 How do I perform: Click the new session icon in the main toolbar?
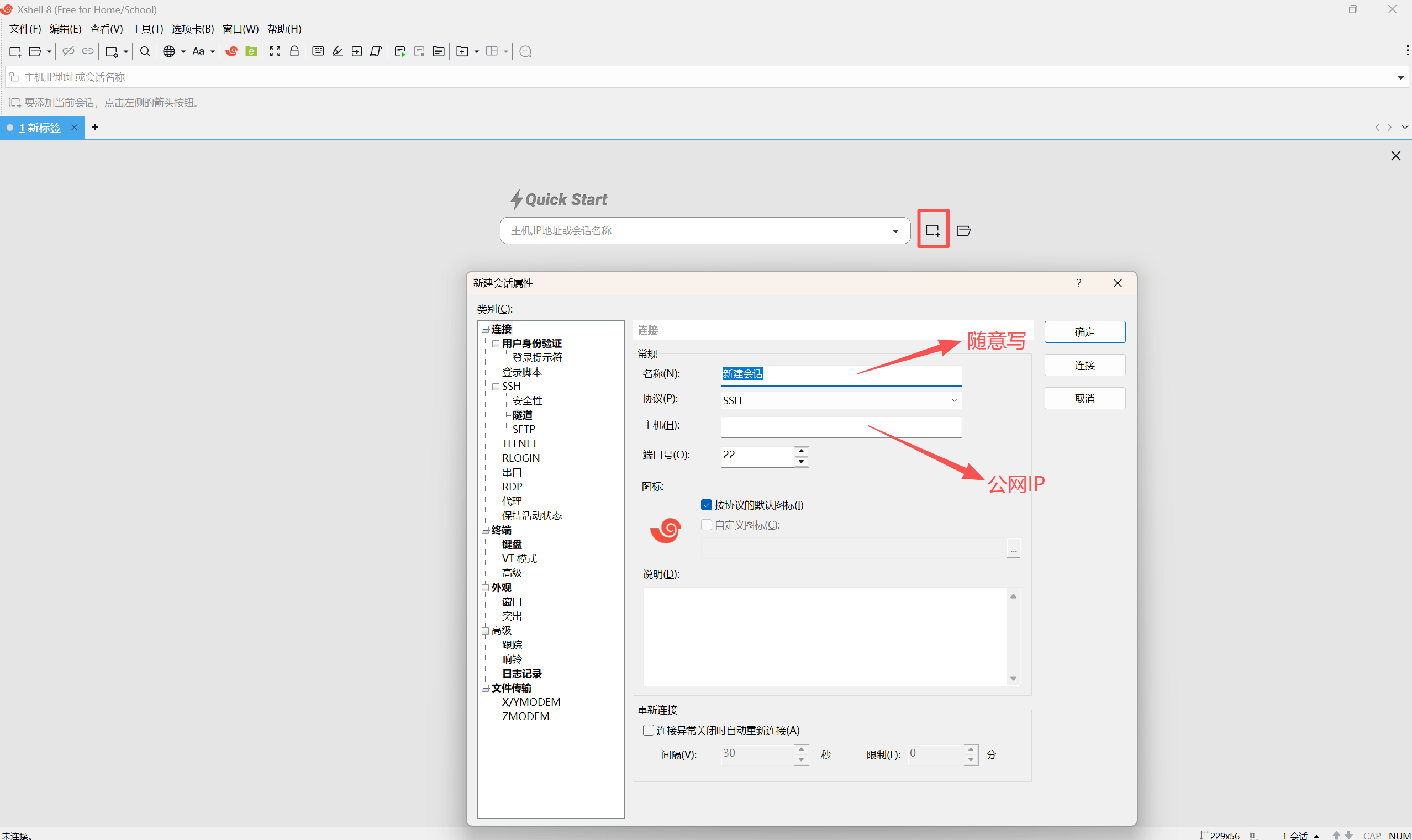(15, 51)
